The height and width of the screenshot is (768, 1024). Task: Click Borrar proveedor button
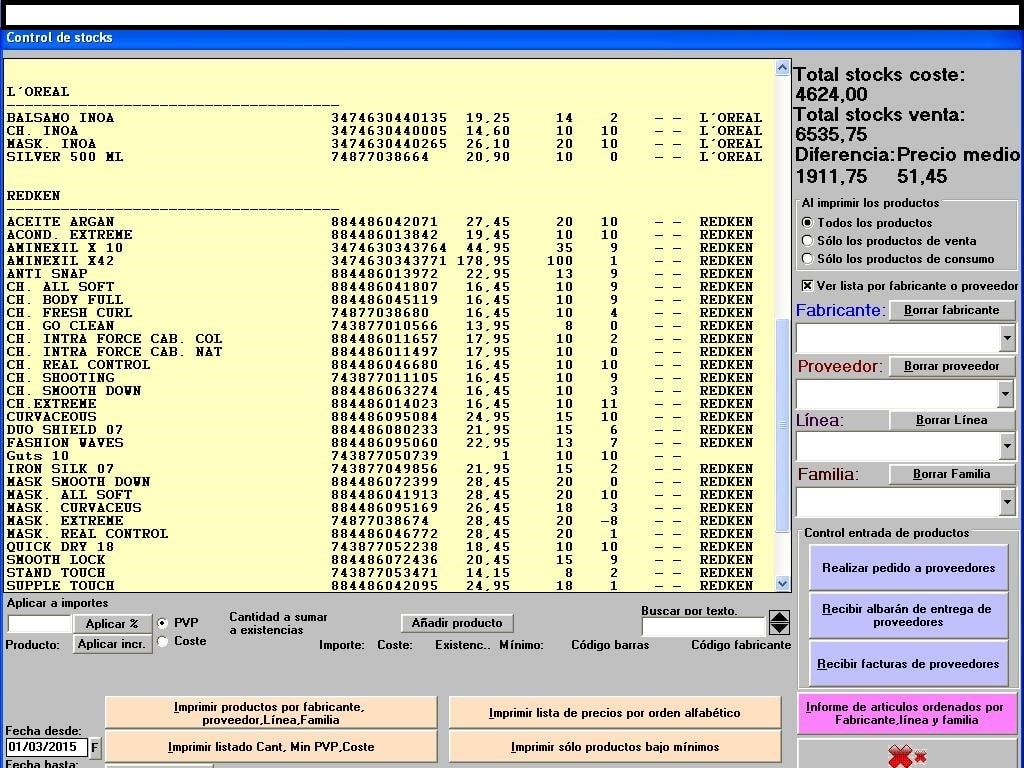(x=952, y=366)
